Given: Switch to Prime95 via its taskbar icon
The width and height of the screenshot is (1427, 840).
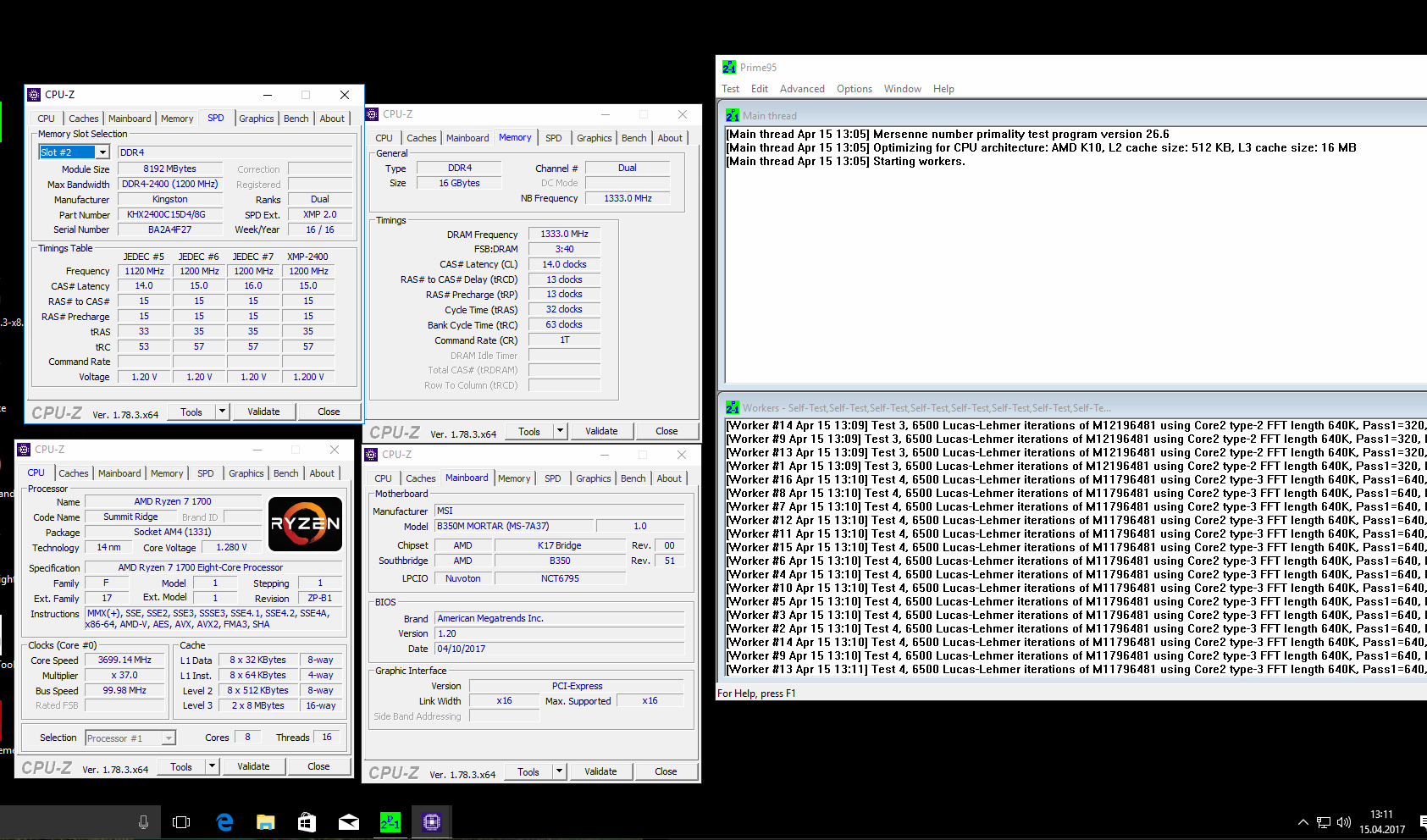Looking at the screenshot, I should coord(390,822).
